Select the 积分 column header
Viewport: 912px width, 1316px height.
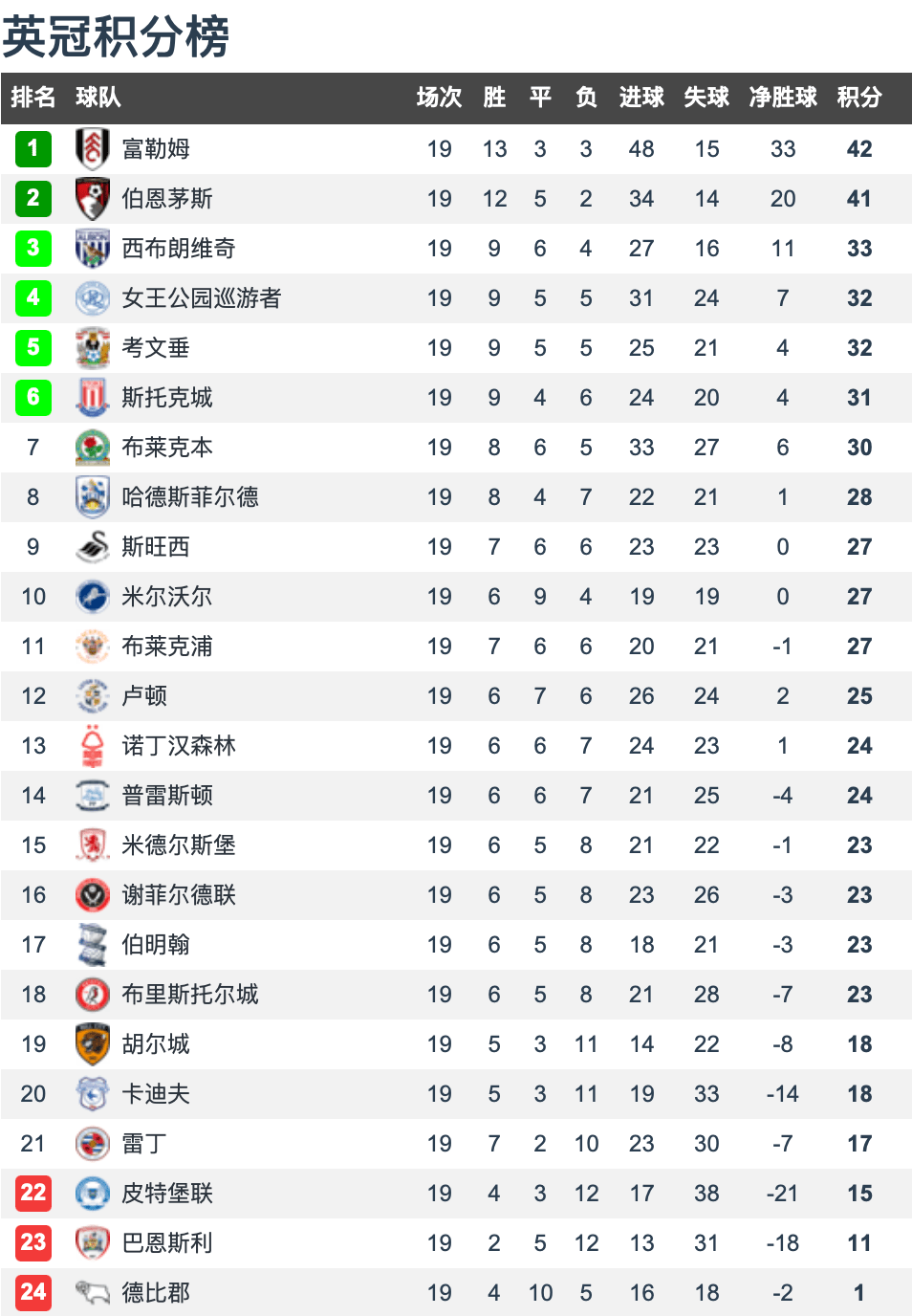(859, 98)
